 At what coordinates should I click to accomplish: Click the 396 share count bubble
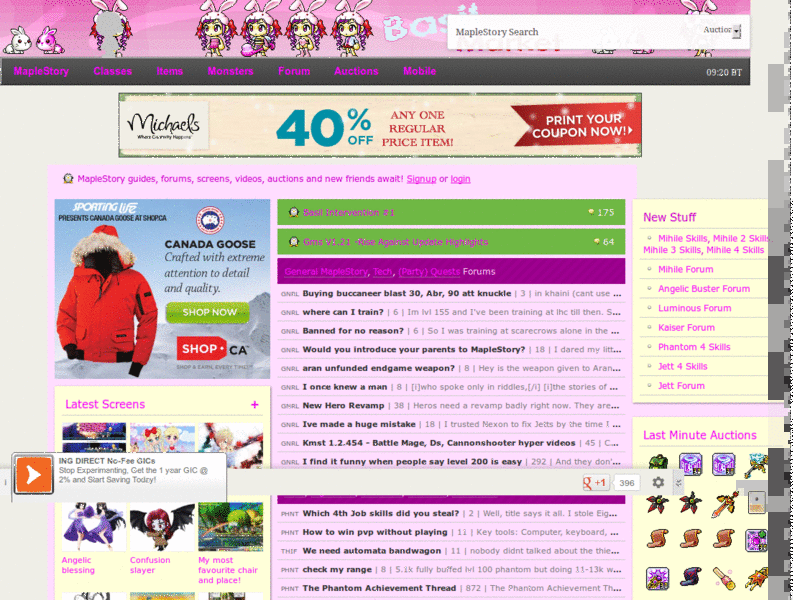(627, 483)
